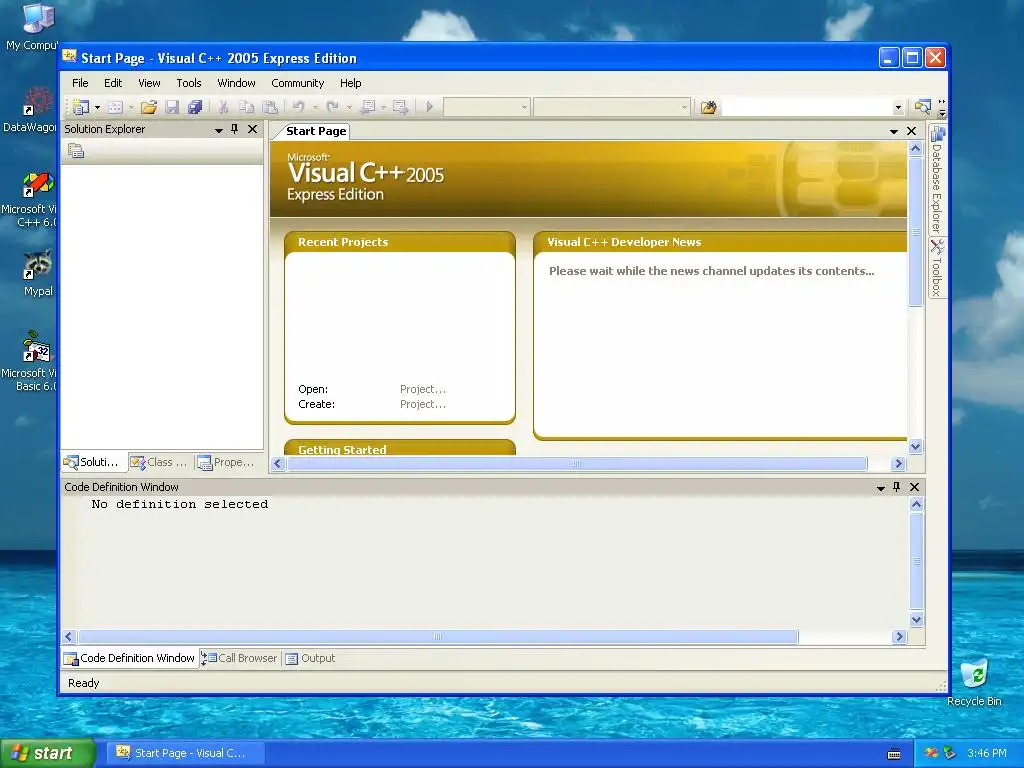Click the Undo arrow icon
The height and width of the screenshot is (768, 1024).
[298, 106]
